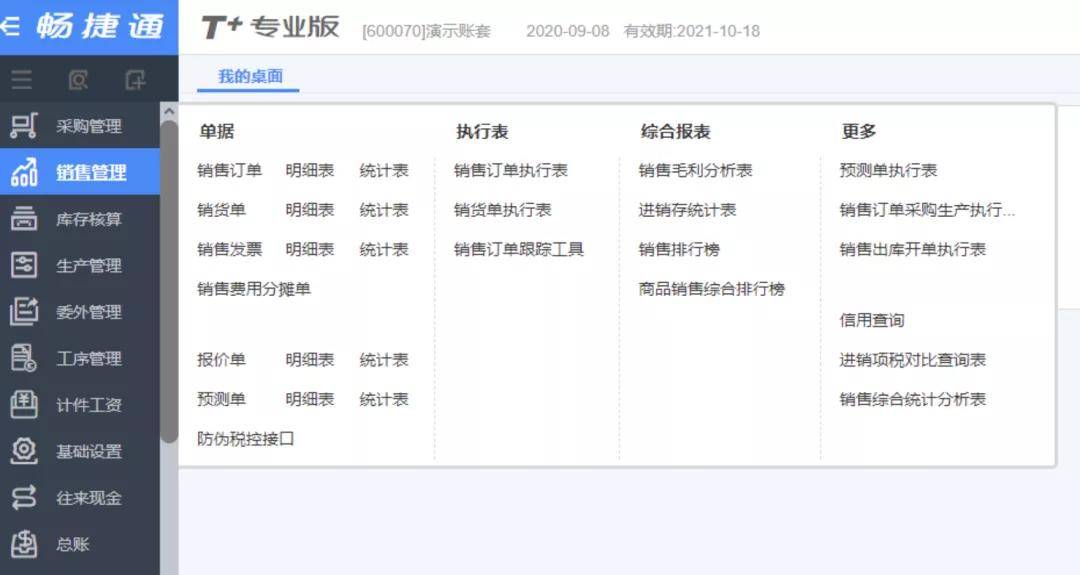1080x575 pixels.
Task: Open the 计件工资 icon
Action: 23,404
